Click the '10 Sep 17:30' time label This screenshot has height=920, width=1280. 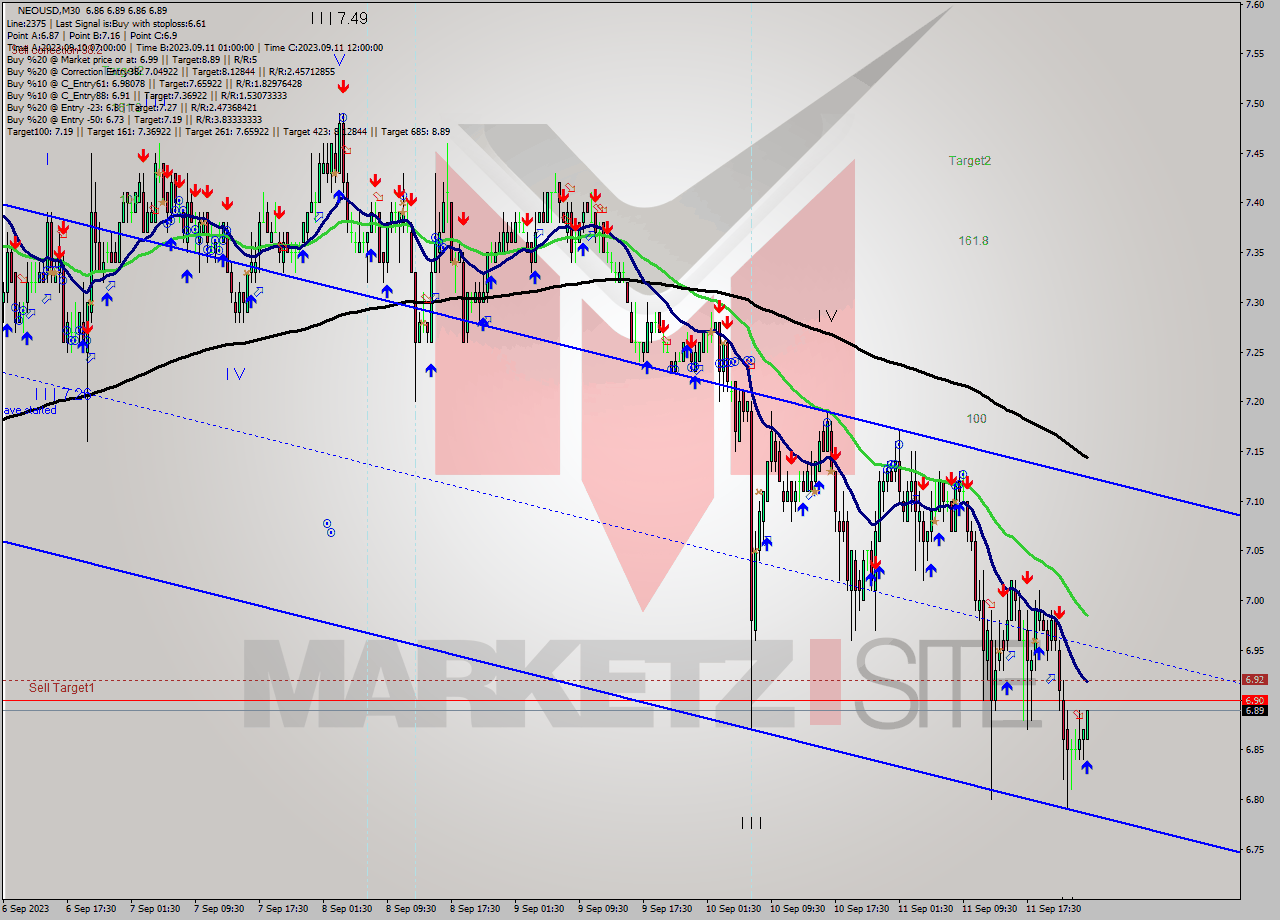point(859,909)
